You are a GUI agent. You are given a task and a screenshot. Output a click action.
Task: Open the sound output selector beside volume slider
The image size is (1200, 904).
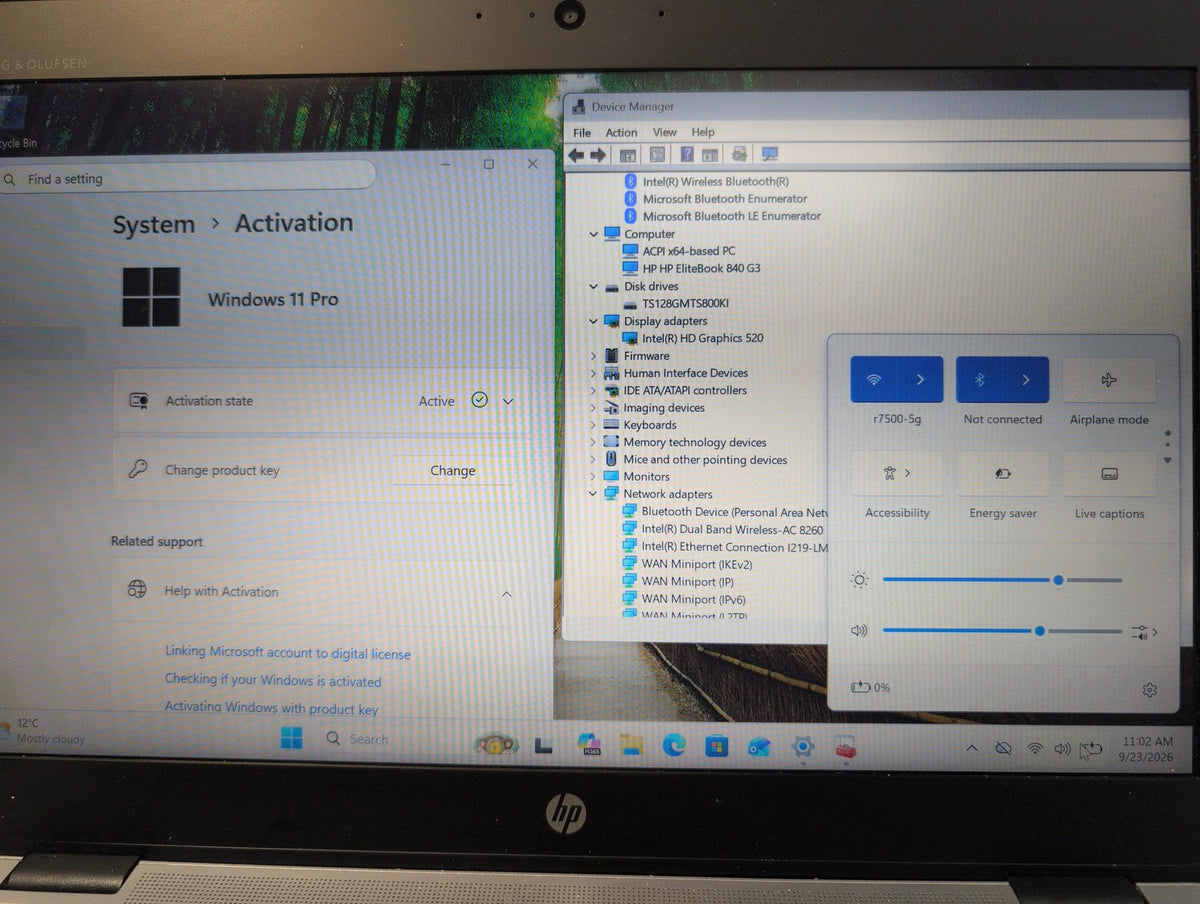pos(1144,632)
